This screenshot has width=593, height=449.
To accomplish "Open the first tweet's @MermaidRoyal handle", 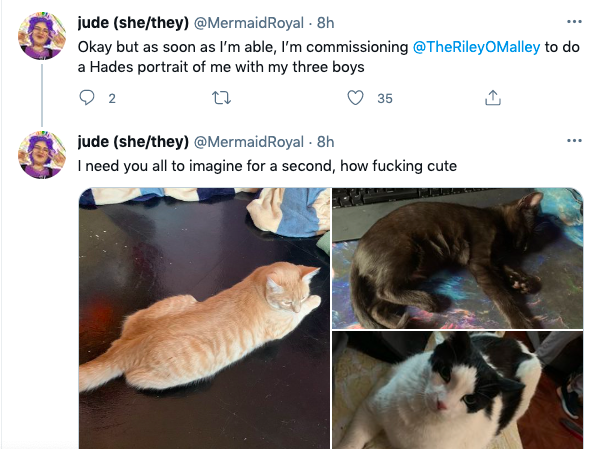I will click(248, 23).
